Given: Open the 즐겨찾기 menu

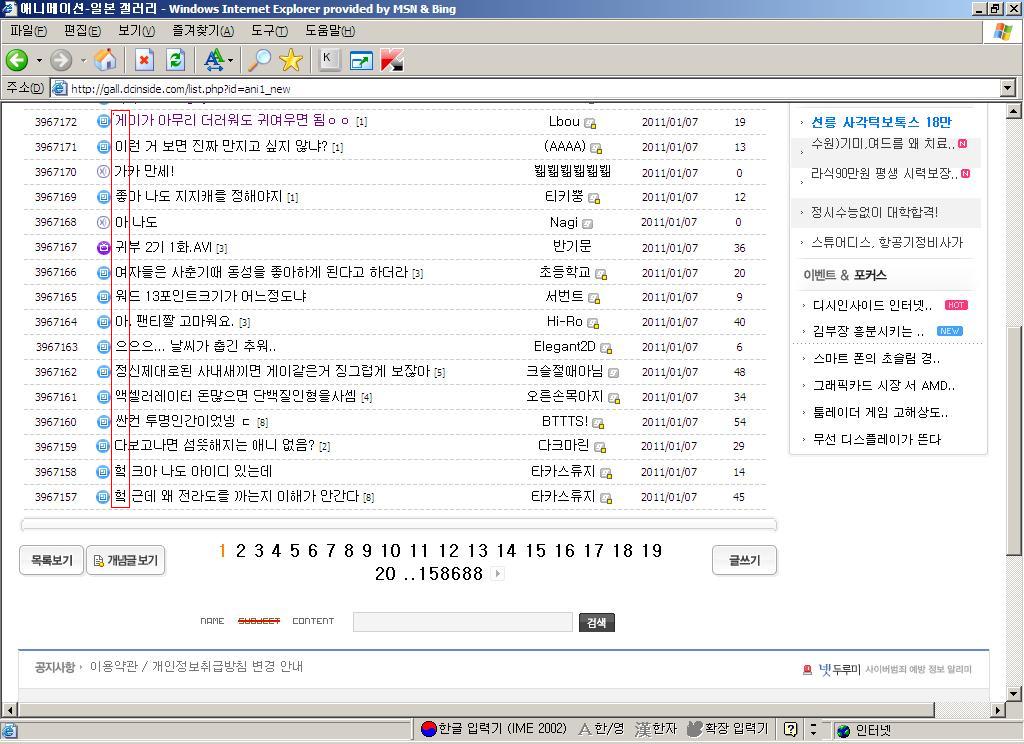Looking at the screenshot, I should tap(202, 31).
